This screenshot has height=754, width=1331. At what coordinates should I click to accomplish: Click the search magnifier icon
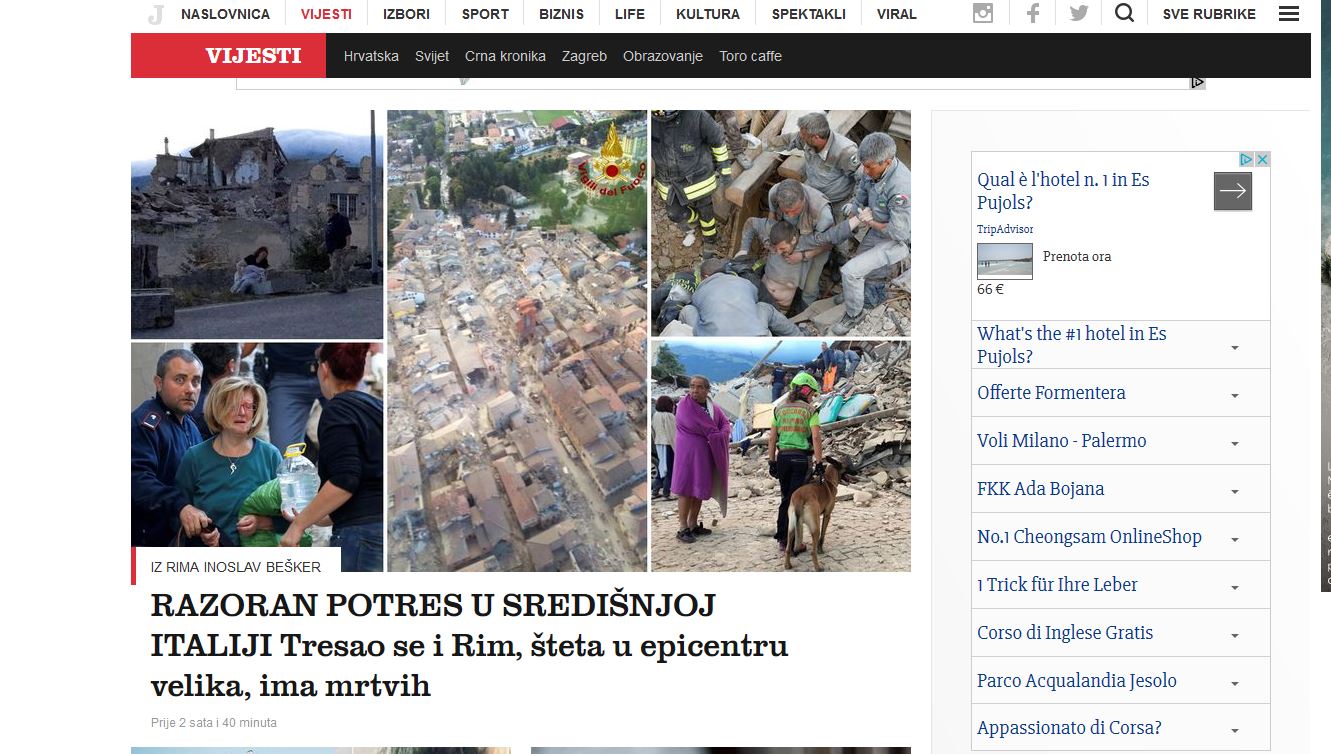pyautogui.click(x=1124, y=13)
